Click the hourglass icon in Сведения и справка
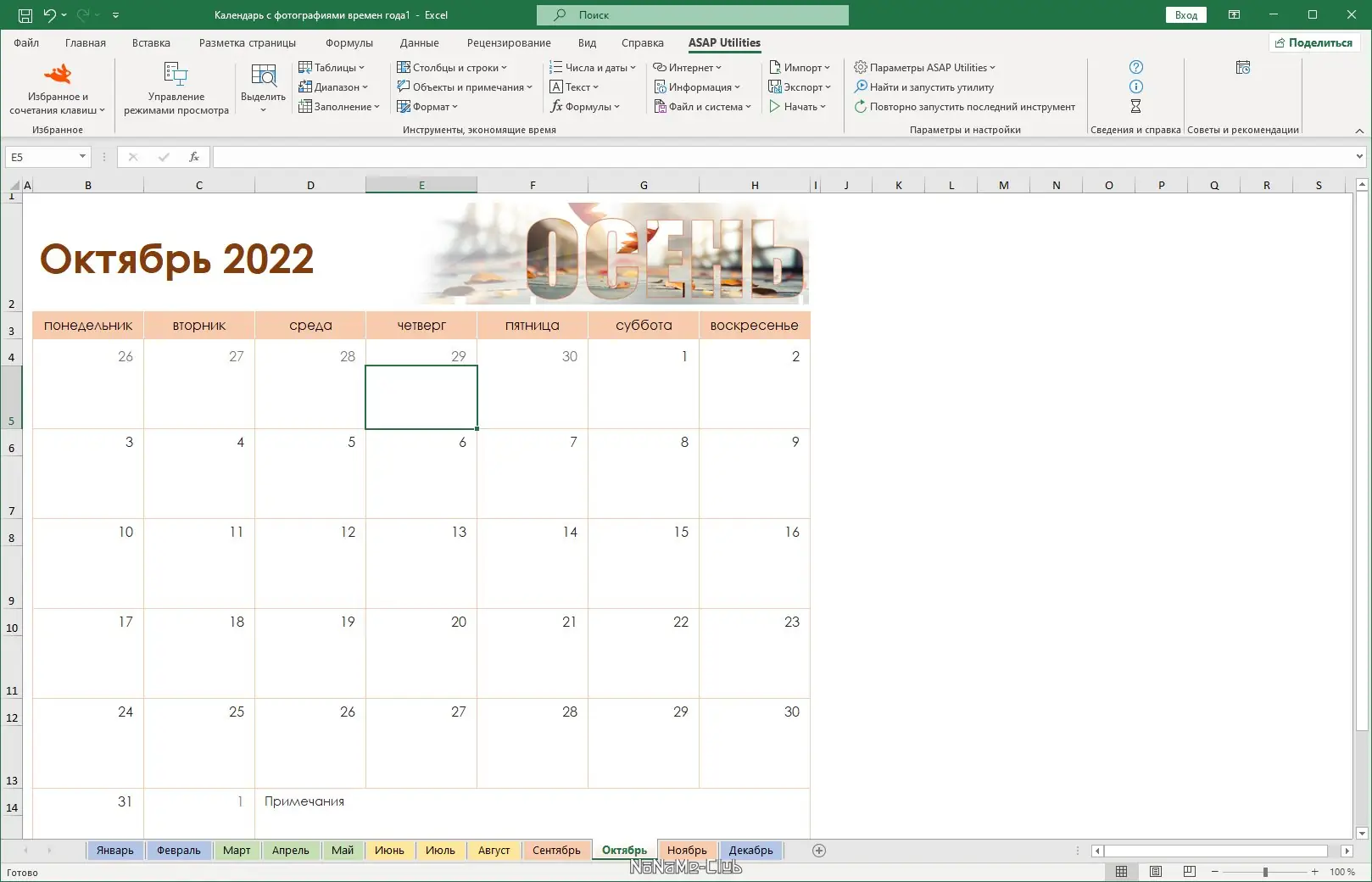The width and height of the screenshot is (1372, 882). 1136,106
